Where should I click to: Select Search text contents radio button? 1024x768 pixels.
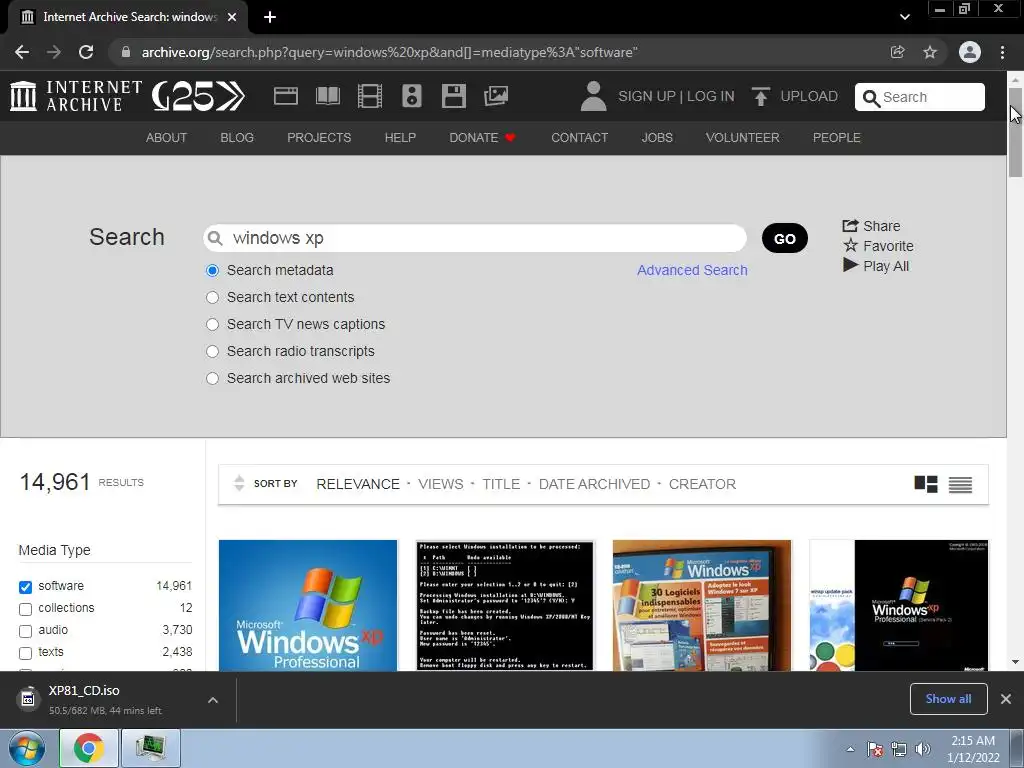pyautogui.click(x=212, y=297)
